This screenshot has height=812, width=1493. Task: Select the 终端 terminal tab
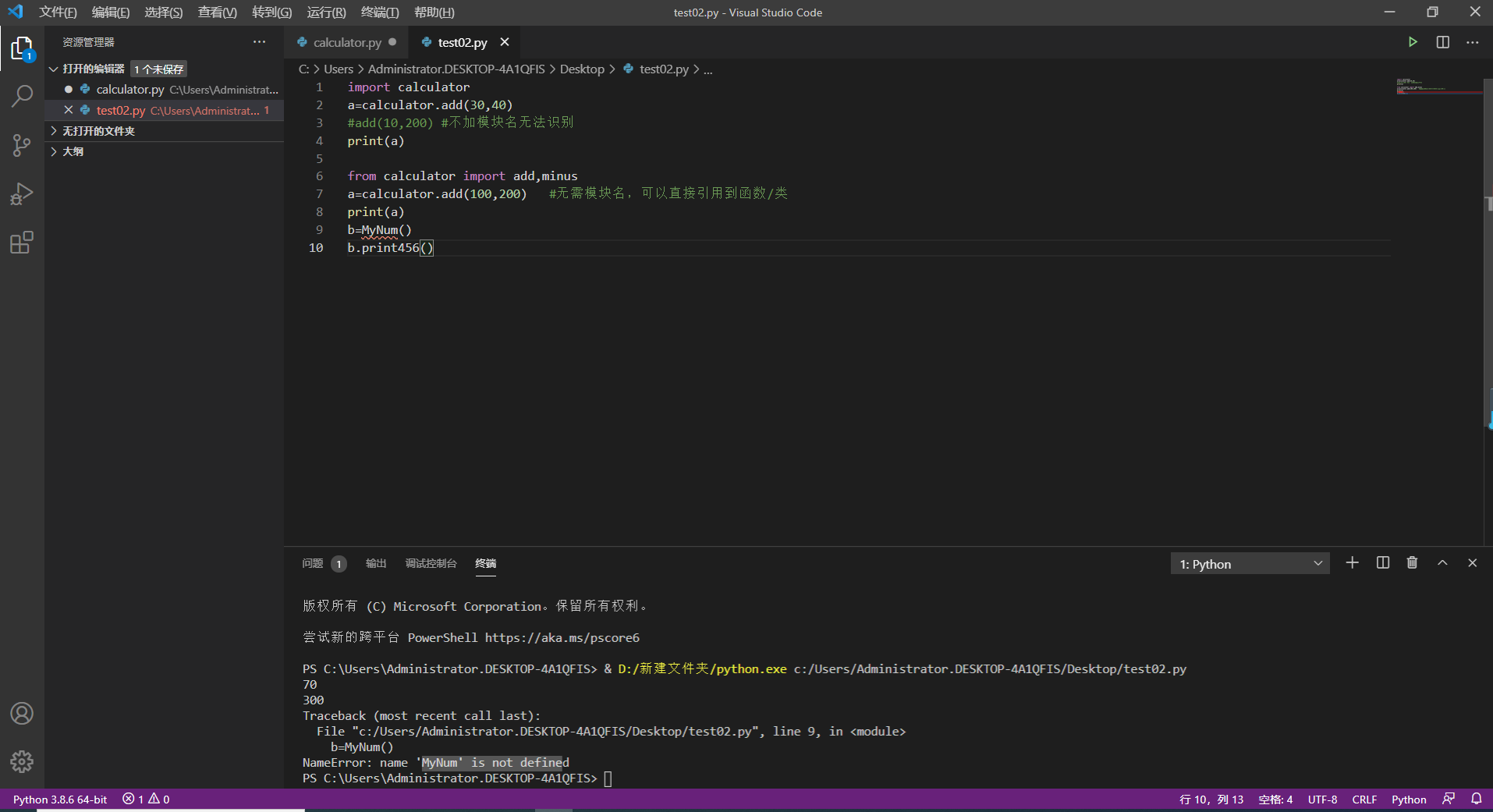point(486,563)
